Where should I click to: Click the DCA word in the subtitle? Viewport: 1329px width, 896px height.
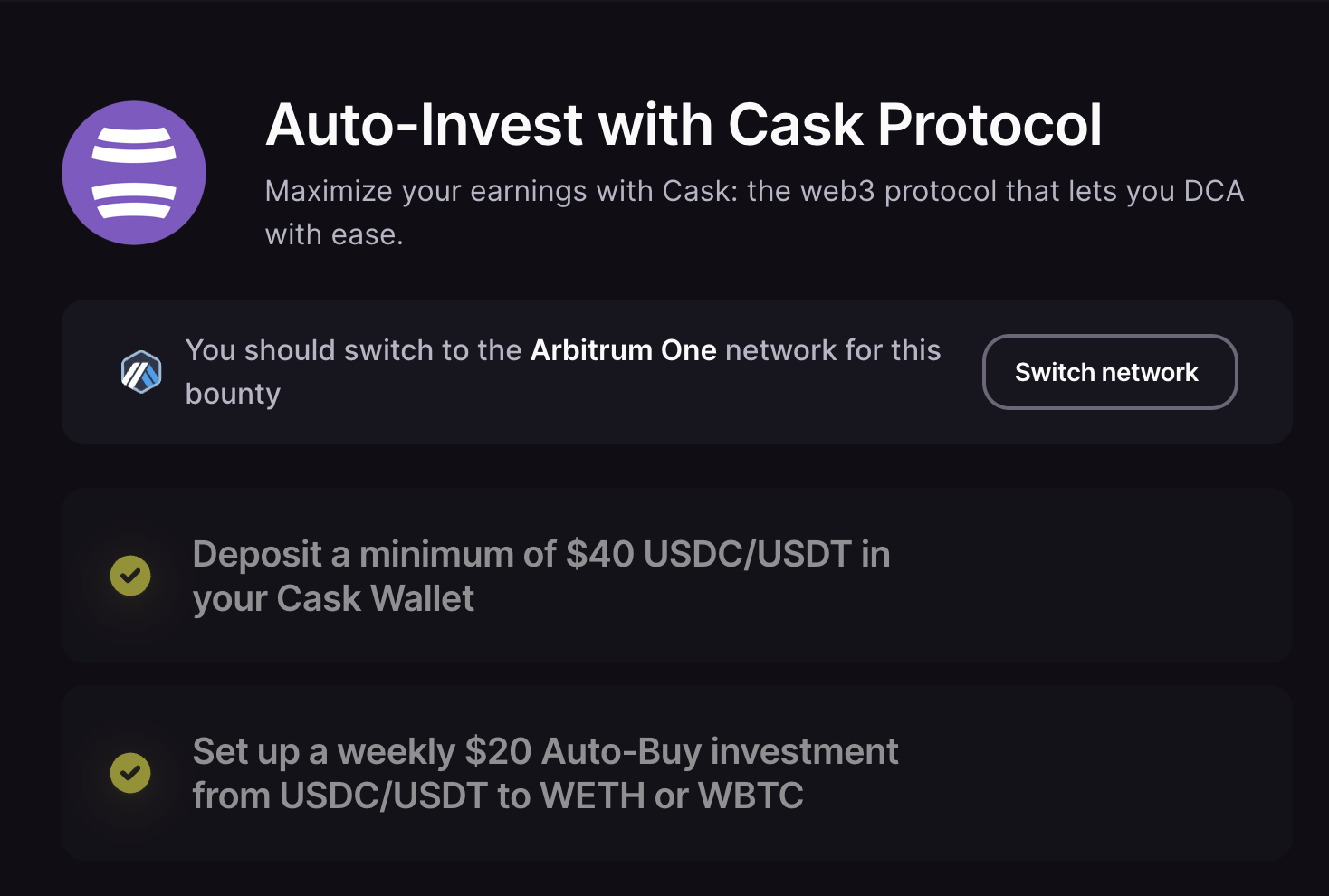(x=1214, y=192)
